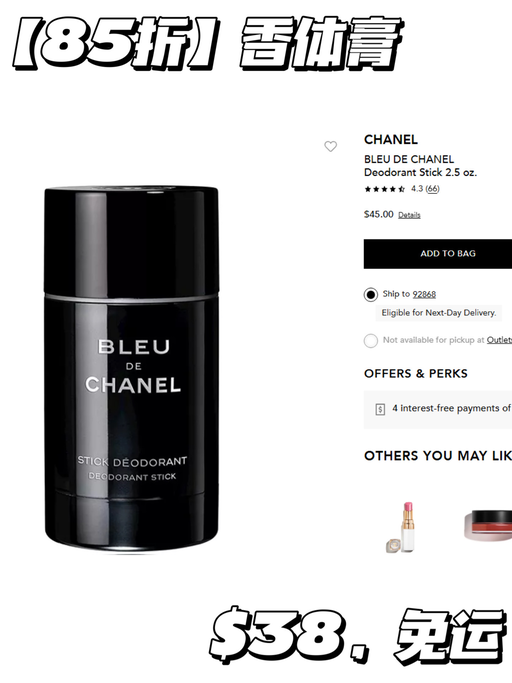The height and width of the screenshot is (683, 512).
Task: Open the pink lipstick recommended product
Action: point(403,527)
